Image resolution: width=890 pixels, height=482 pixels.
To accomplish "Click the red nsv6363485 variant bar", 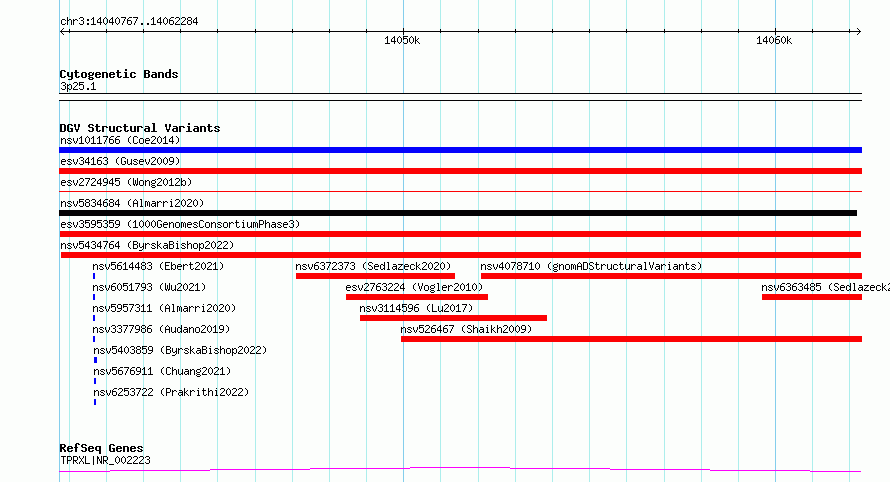I will pyautogui.click(x=812, y=297).
